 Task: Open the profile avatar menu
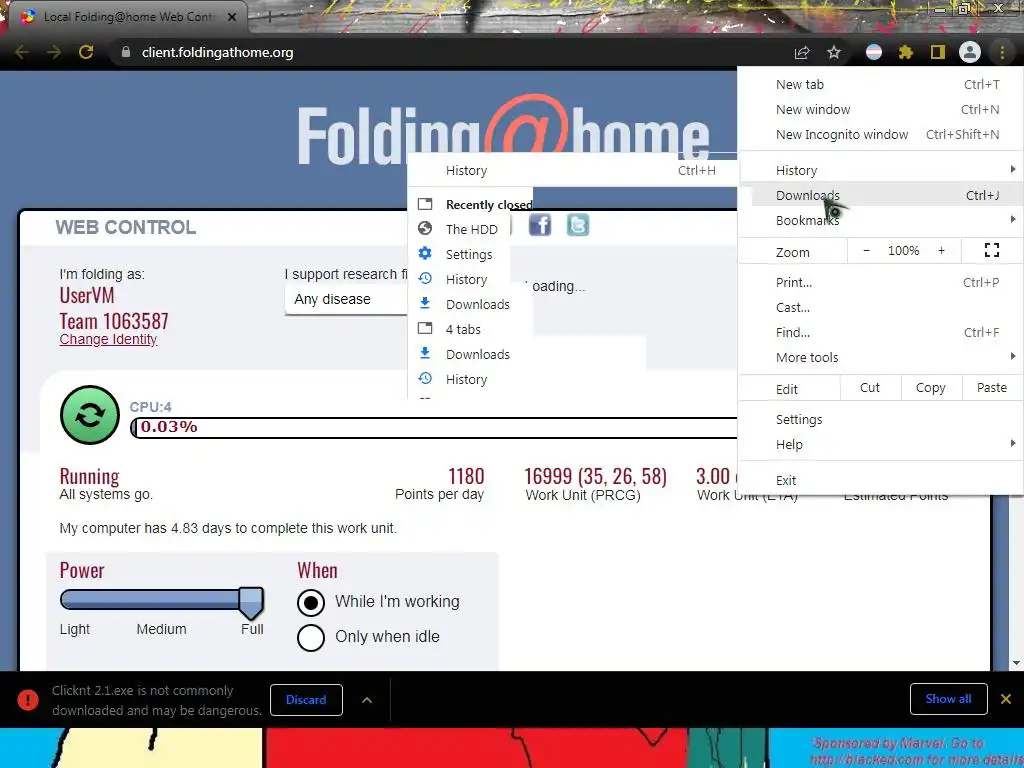970,52
